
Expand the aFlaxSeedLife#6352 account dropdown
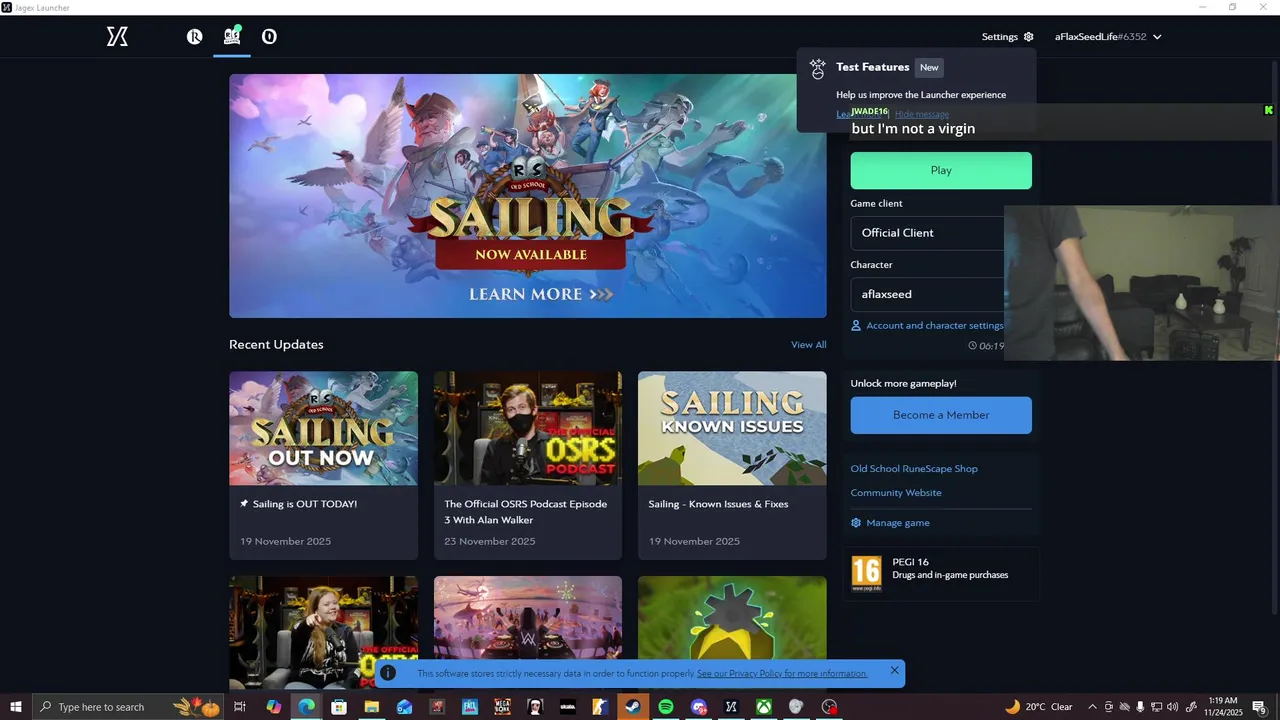[x=1108, y=37]
